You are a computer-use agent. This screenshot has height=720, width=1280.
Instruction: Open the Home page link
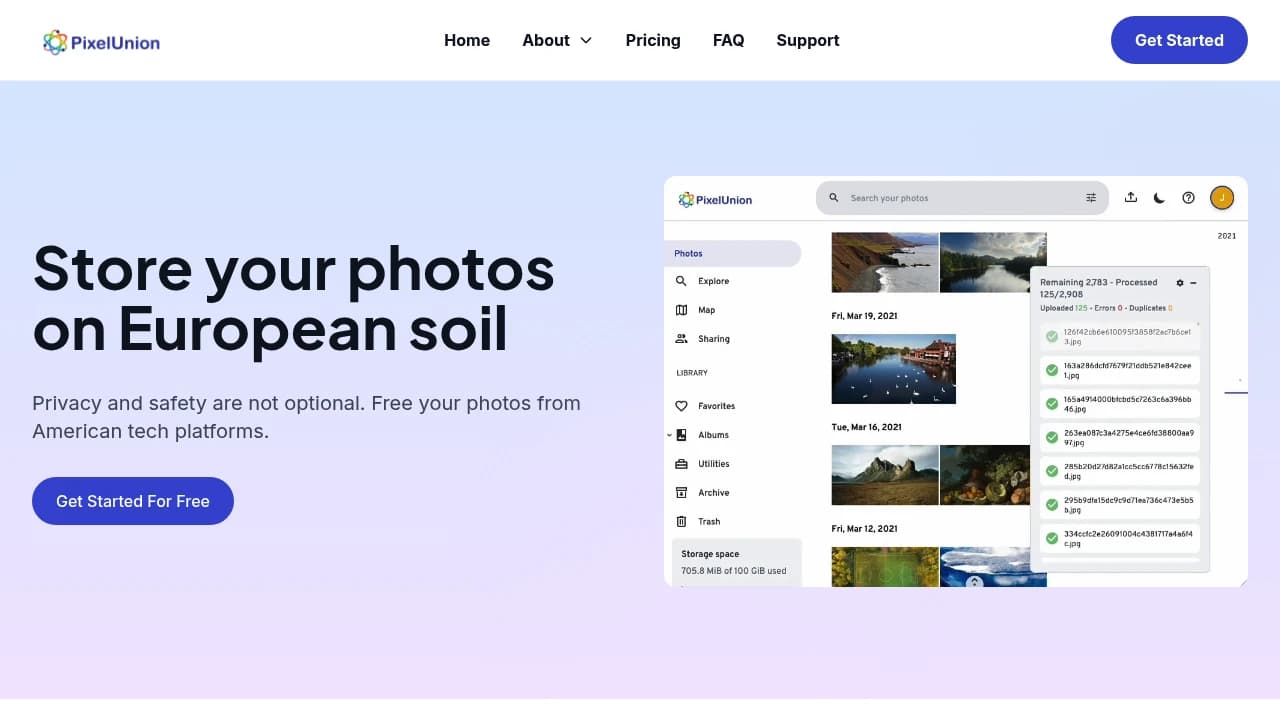pyautogui.click(x=467, y=40)
